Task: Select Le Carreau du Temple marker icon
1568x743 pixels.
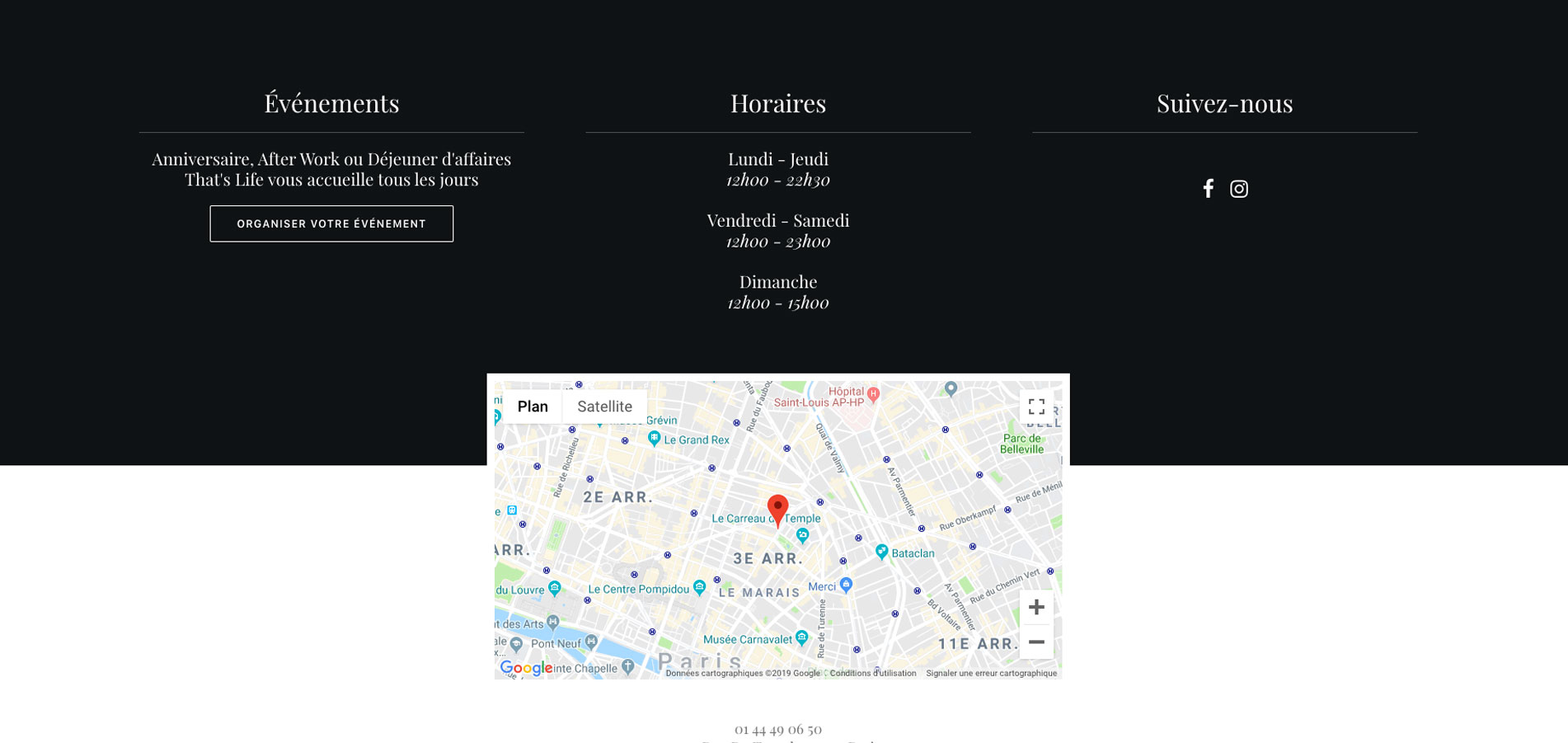Action: tap(802, 536)
